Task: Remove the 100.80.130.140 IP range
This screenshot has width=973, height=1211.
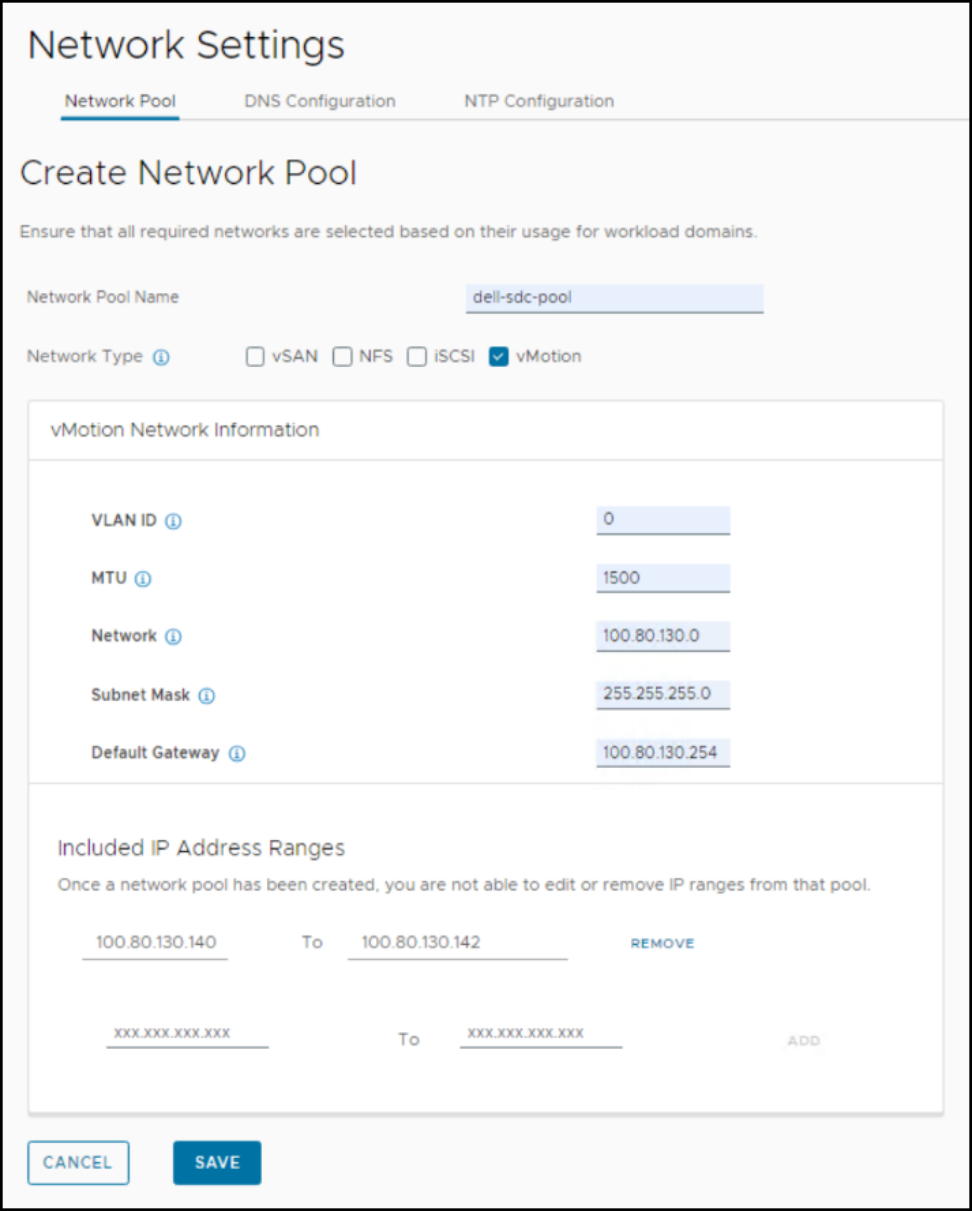Action: coord(662,943)
